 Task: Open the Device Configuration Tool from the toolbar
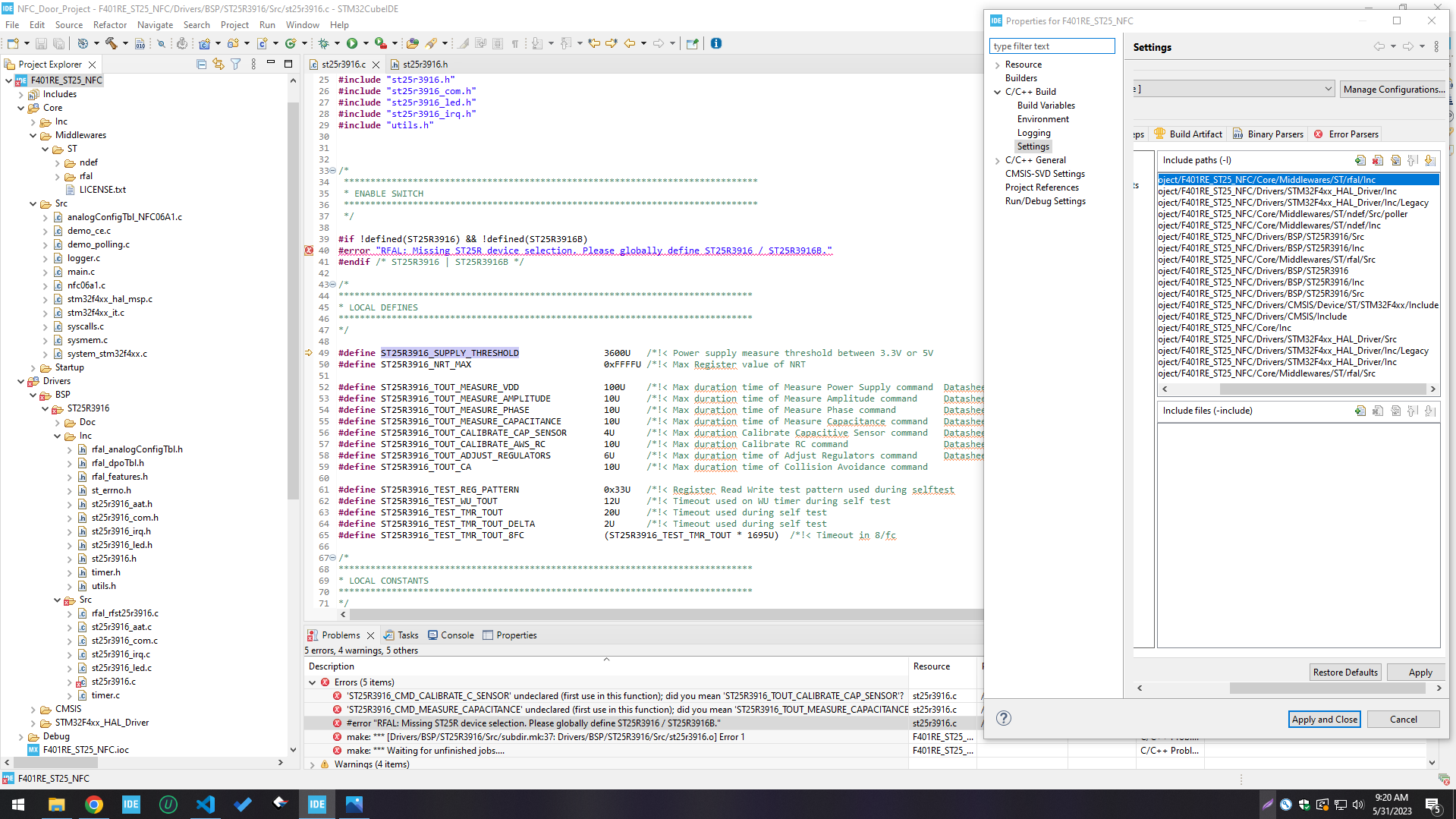tap(182, 43)
